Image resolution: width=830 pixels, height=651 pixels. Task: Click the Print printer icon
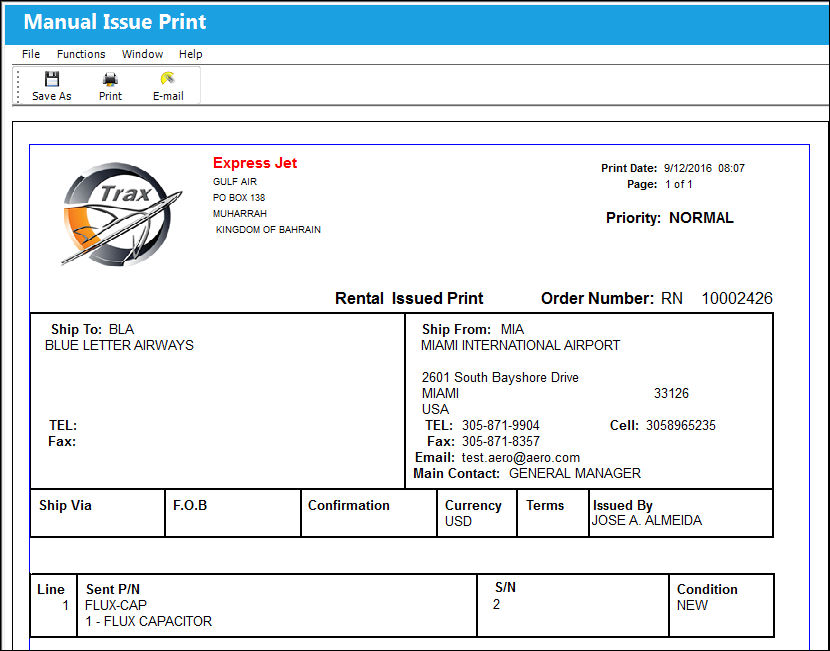110,79
